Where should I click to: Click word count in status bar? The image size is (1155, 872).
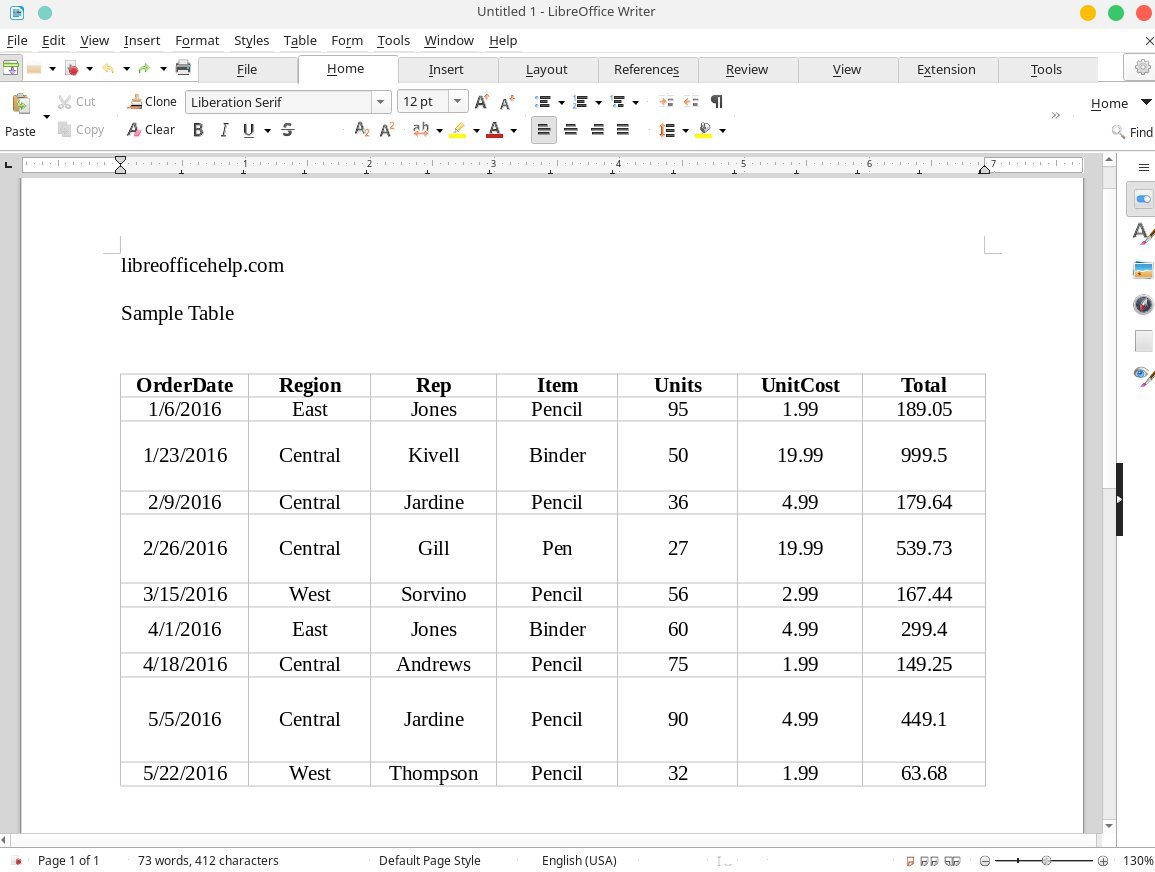click(208, 860)
